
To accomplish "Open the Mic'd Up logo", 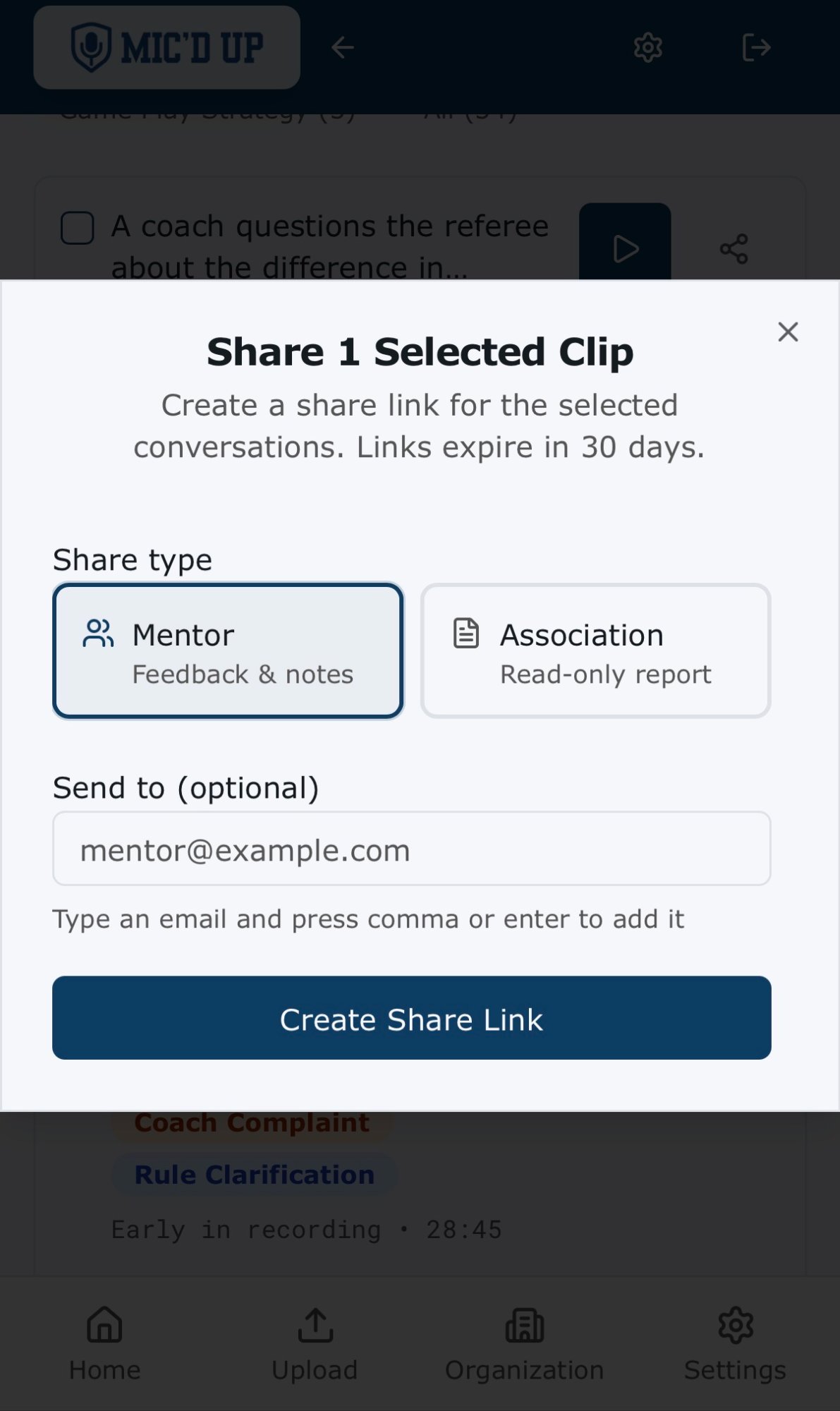I will click(166, 47).
